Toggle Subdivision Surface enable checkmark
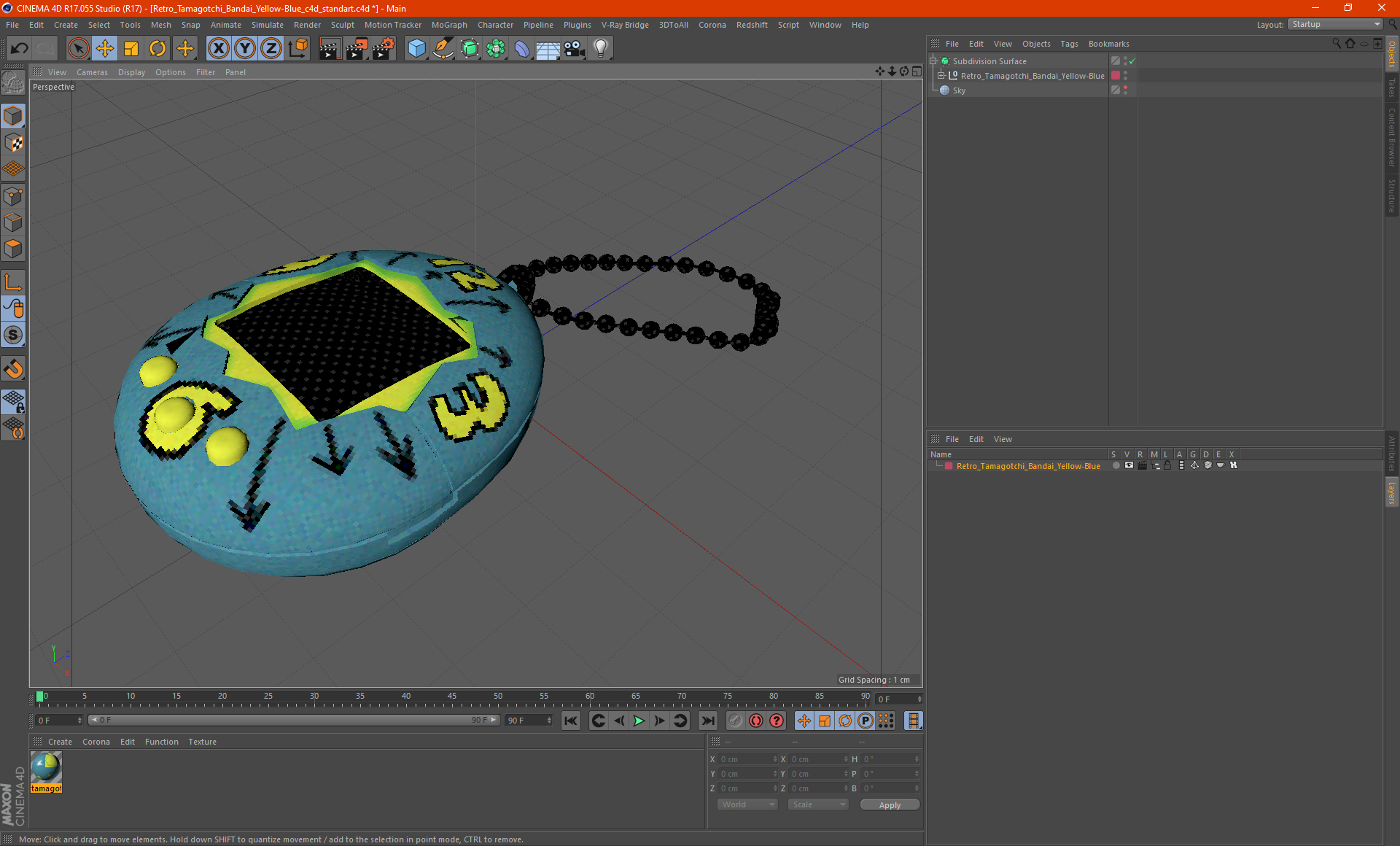 click(x=1132, y=61)
